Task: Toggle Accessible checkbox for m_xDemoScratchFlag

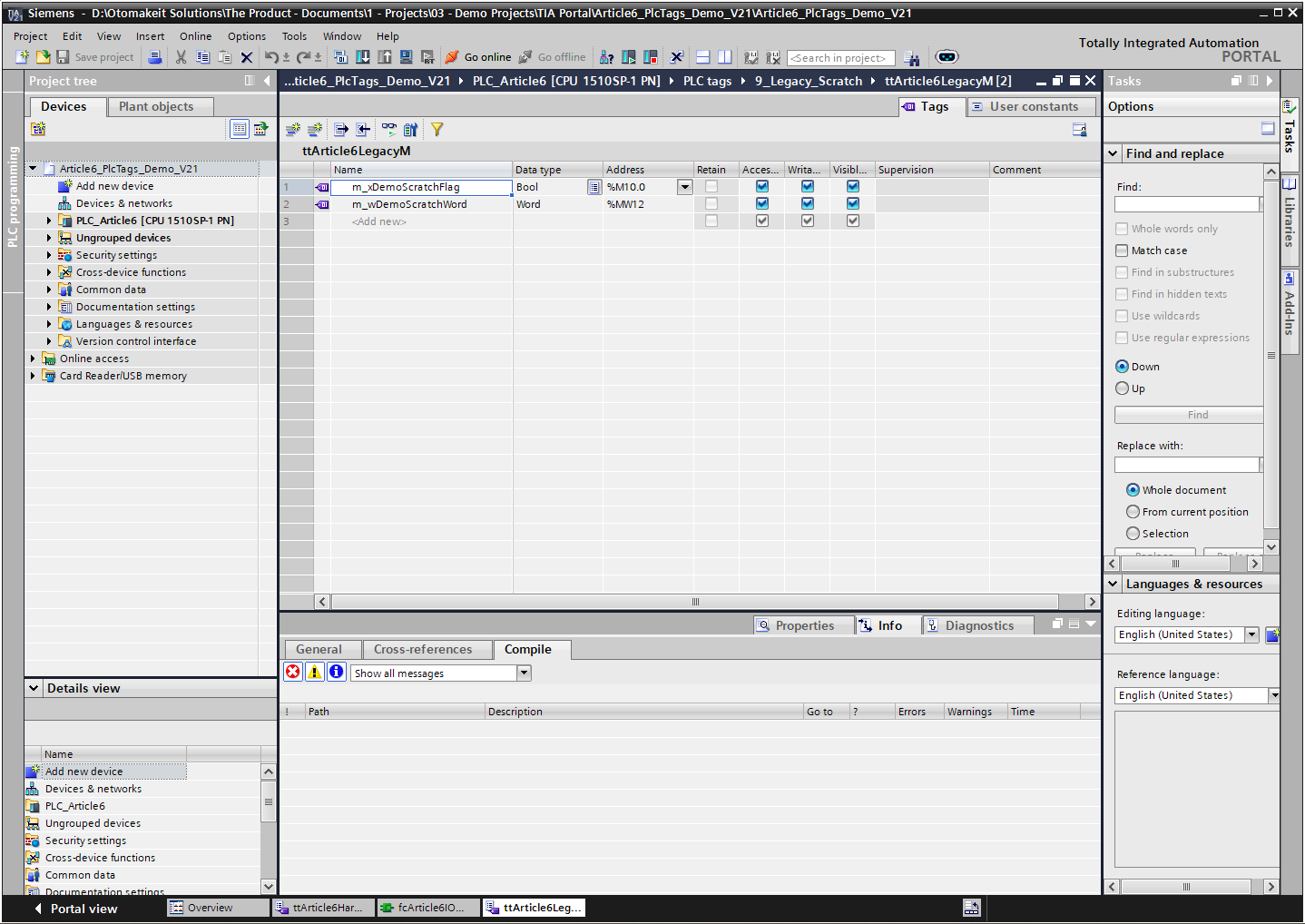Action: coord(762,187)
